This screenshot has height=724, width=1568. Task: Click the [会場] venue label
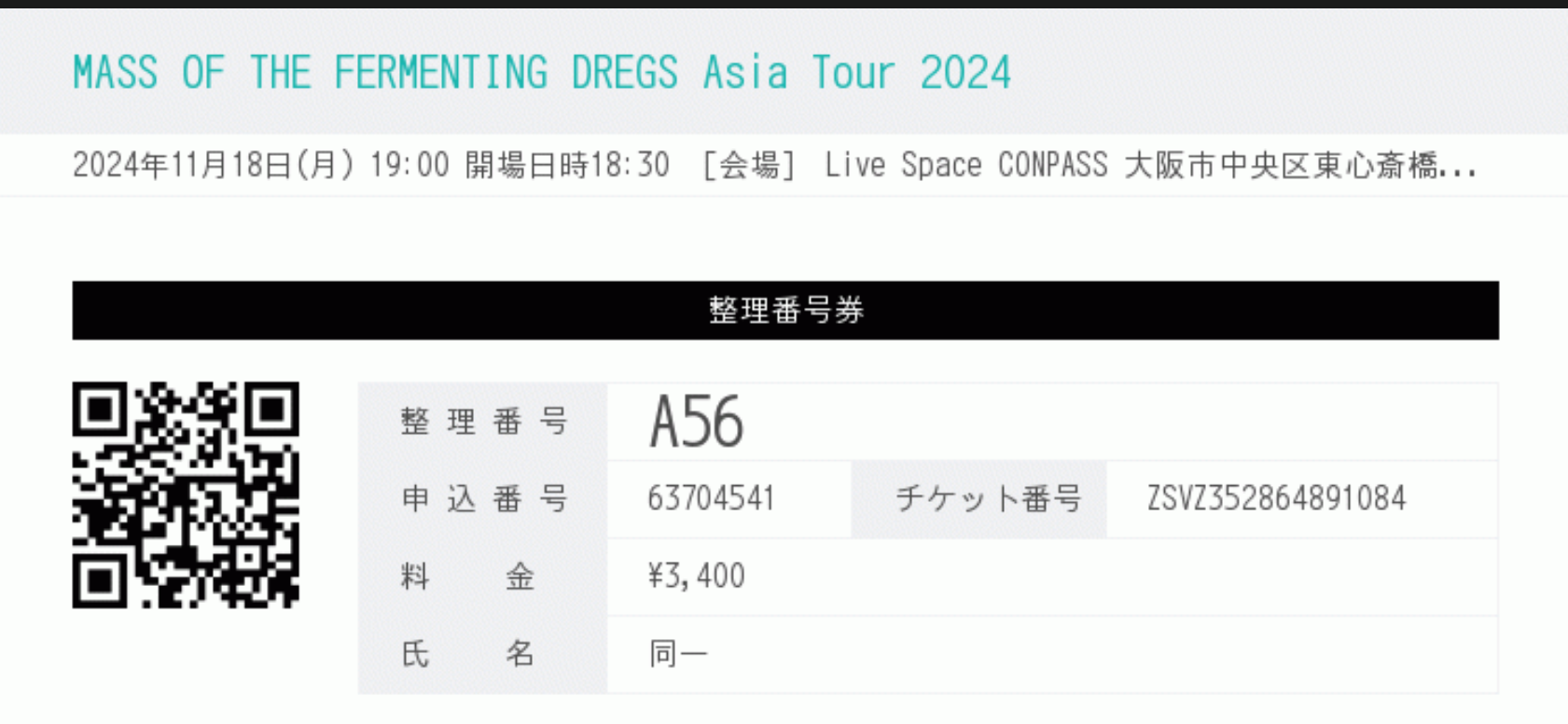pos(749,165)
